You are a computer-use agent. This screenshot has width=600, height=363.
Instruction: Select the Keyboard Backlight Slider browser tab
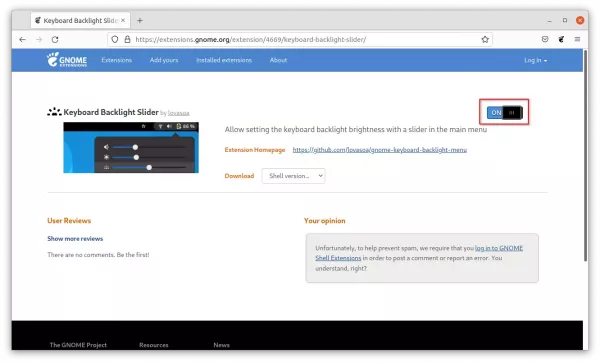pos(80,20)
